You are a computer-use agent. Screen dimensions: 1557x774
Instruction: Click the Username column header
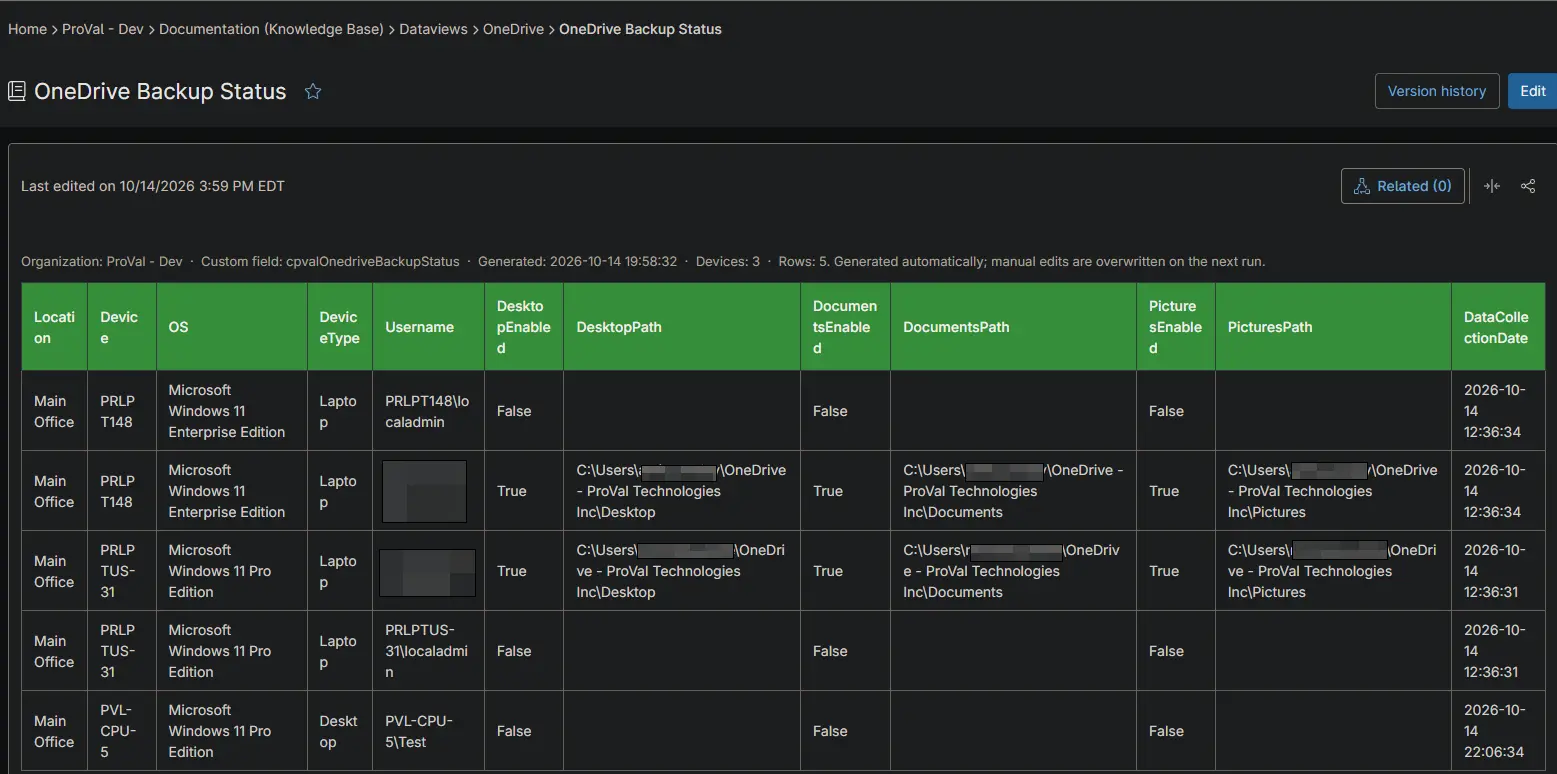[429, 327]
